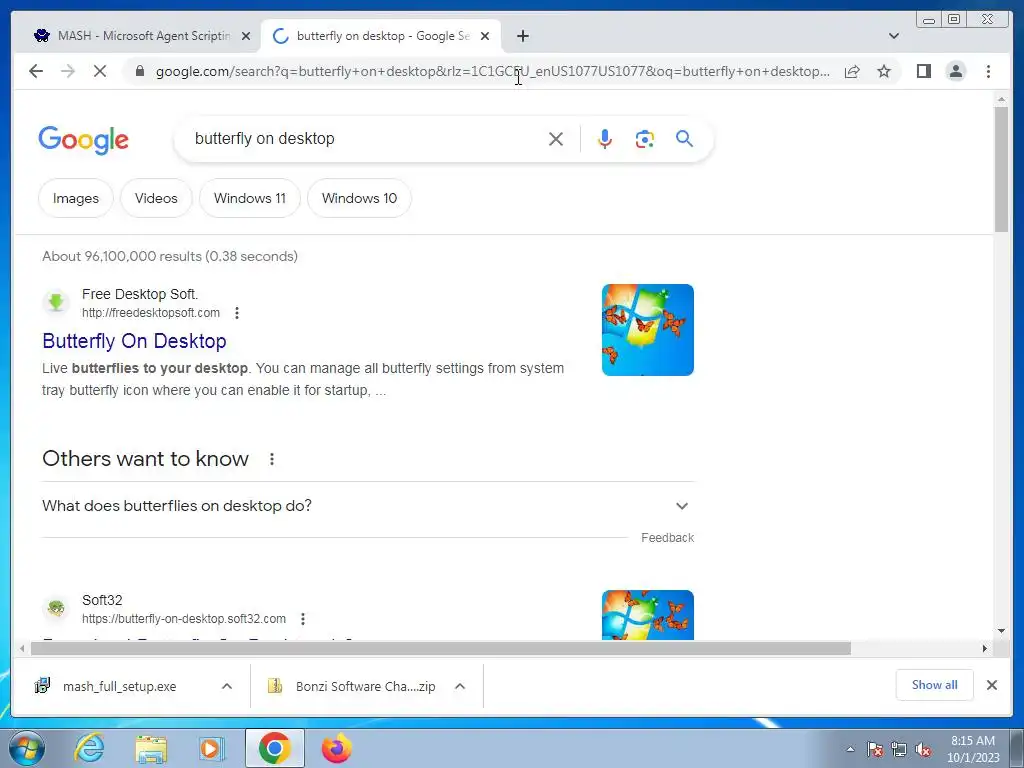Click the horizontal scrollbar thumb
The image size is (1024, 768).
pyautogui.click(x=441, y=648)
